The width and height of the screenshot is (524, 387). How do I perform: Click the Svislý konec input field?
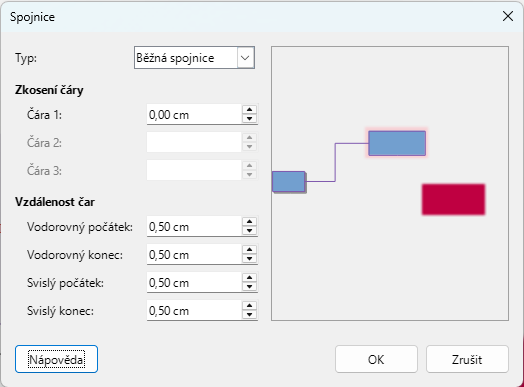[194, 311]
